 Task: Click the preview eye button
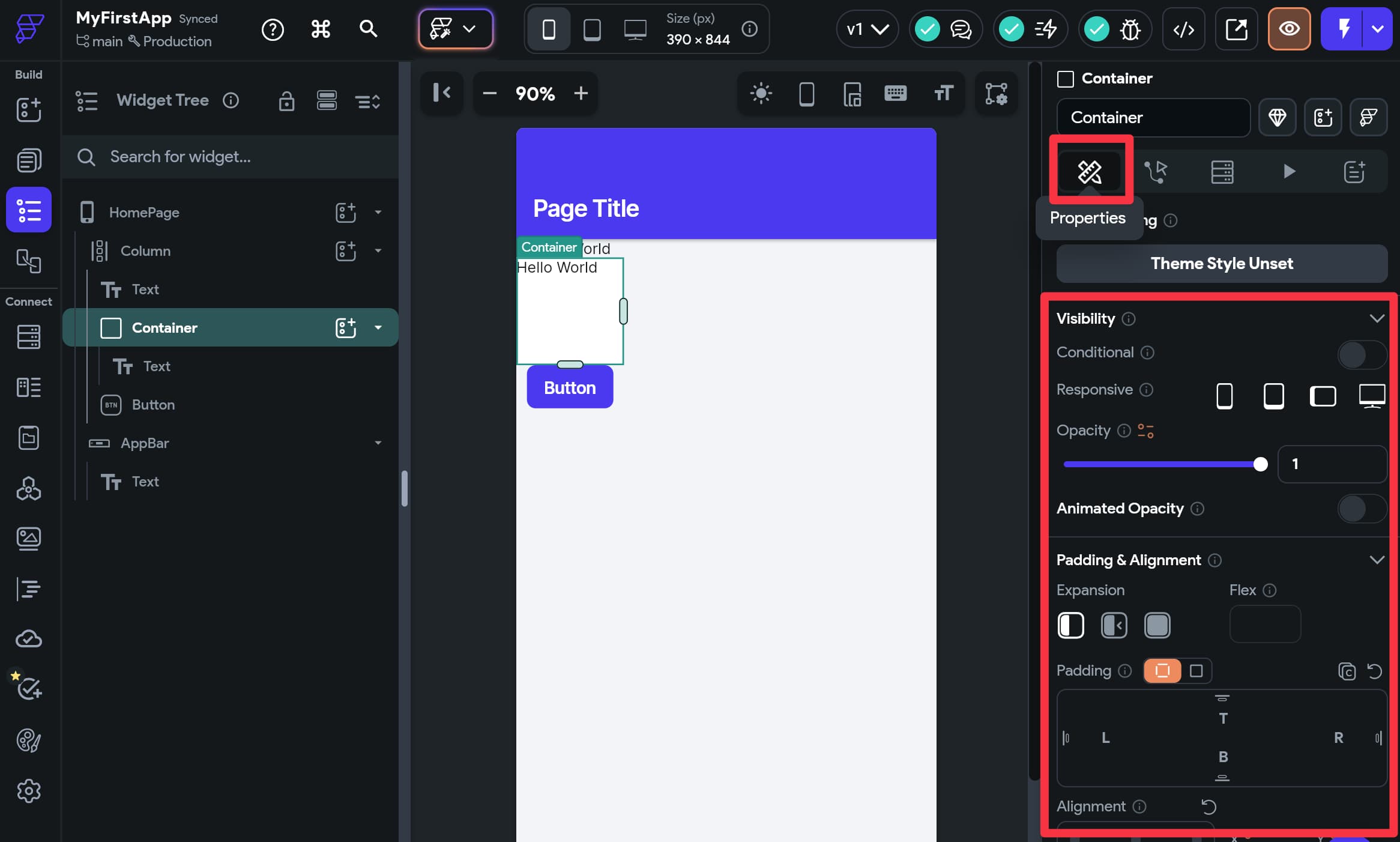pyautogui.click(x=1289, y=29)
